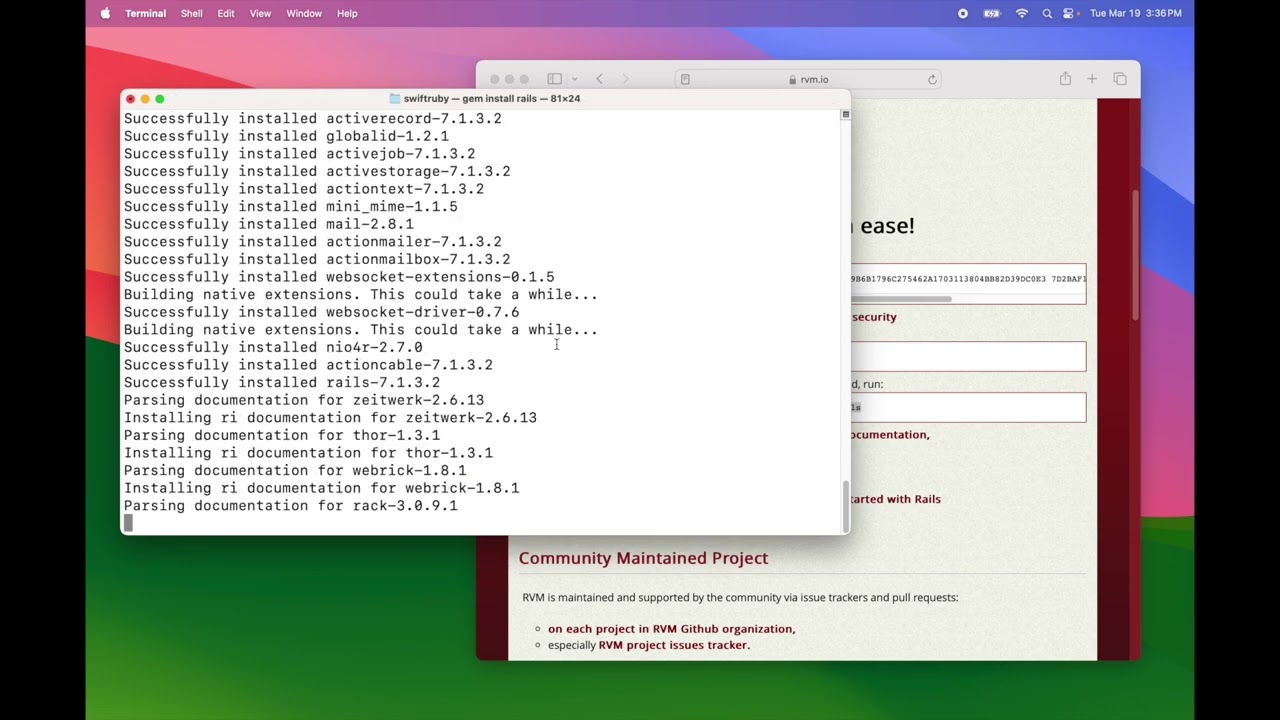Reload the rvm.io page

[x=932, y=79]
